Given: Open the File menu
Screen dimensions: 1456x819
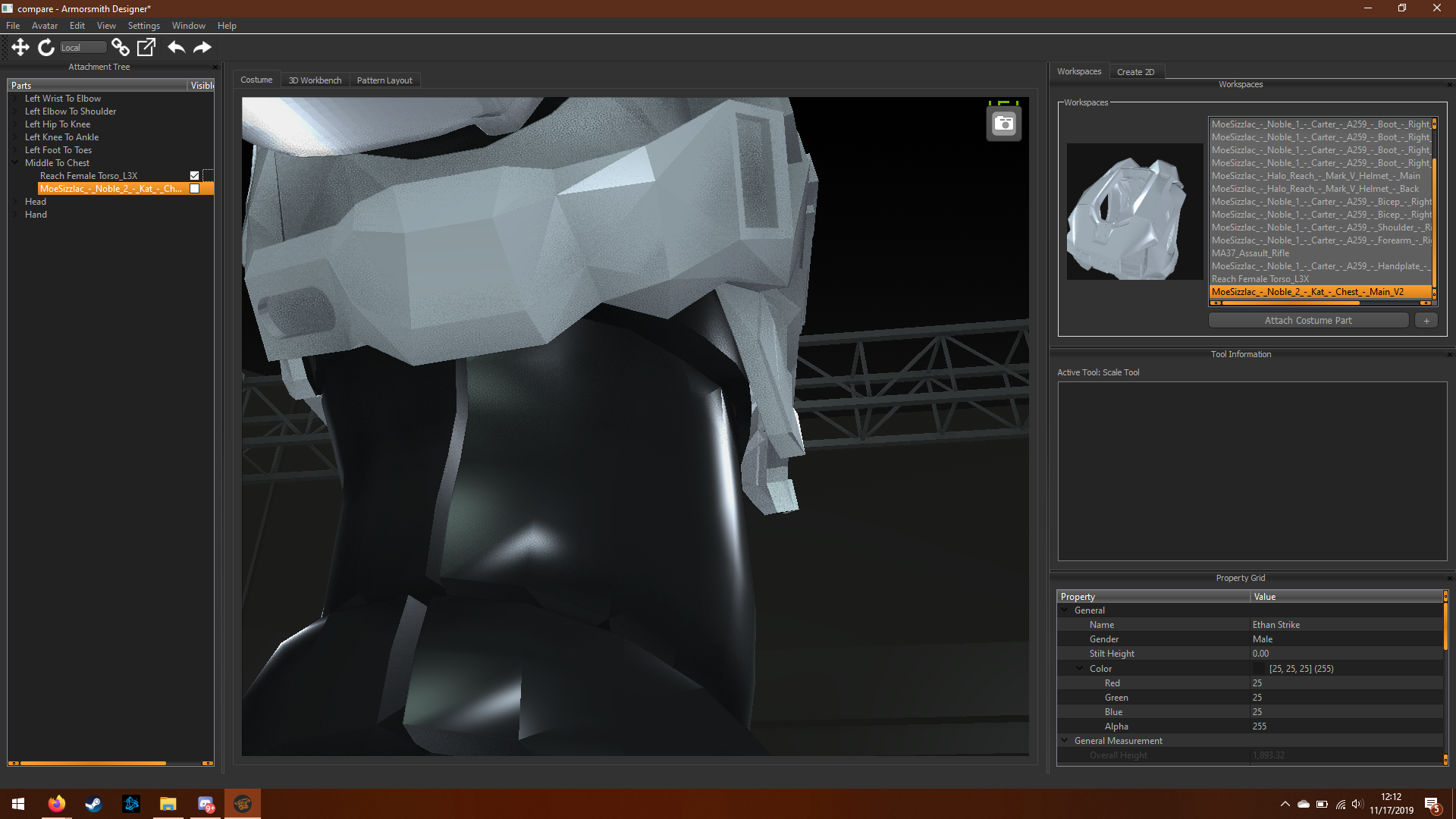Looking at the screenshot, I should 13,25.
